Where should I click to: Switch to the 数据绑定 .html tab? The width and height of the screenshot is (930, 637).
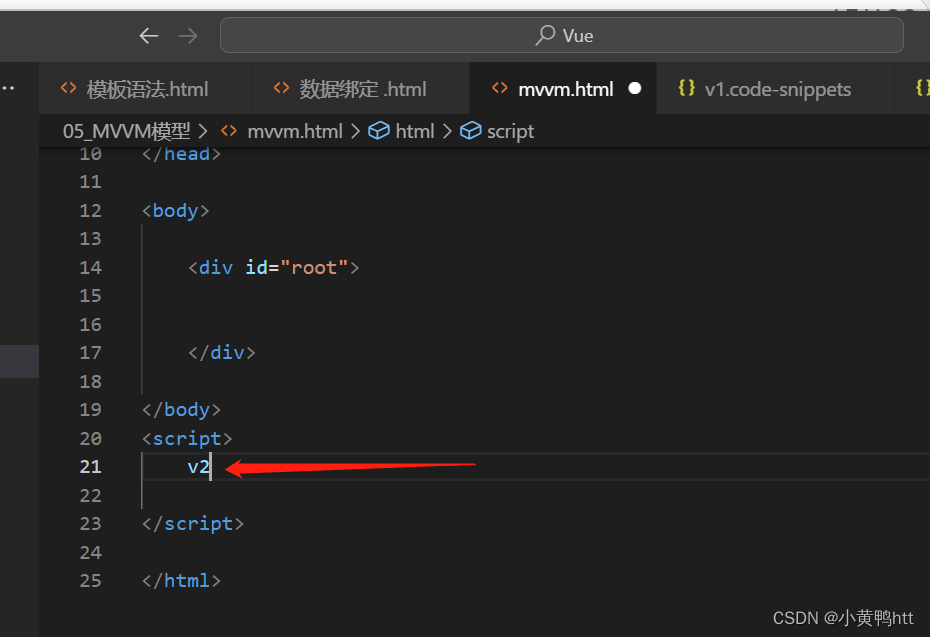tap(361, 89)
